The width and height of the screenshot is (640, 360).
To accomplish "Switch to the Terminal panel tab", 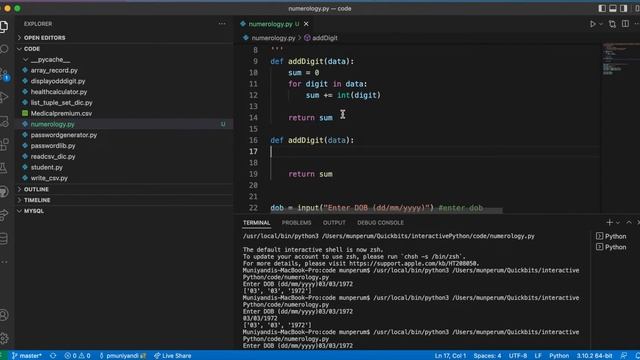I will [x=256, y=223].
